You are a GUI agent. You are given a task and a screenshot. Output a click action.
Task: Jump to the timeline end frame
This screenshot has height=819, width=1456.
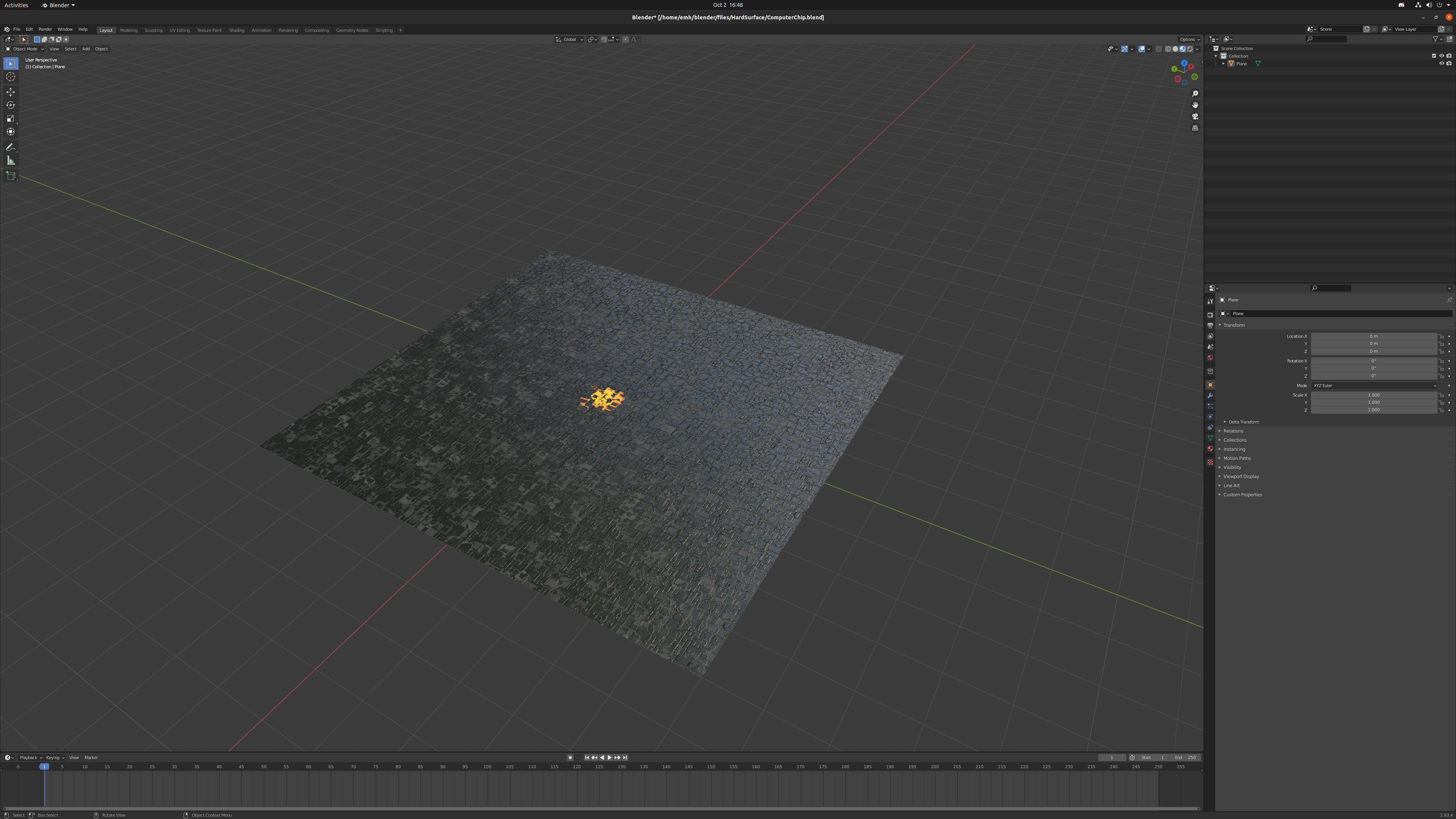625,758
